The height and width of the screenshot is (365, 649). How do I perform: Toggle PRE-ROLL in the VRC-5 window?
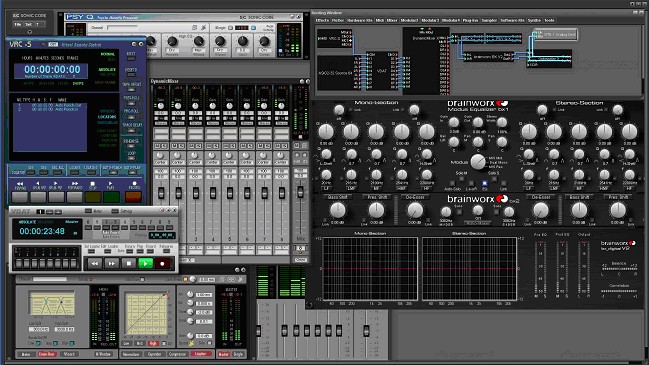131,117
